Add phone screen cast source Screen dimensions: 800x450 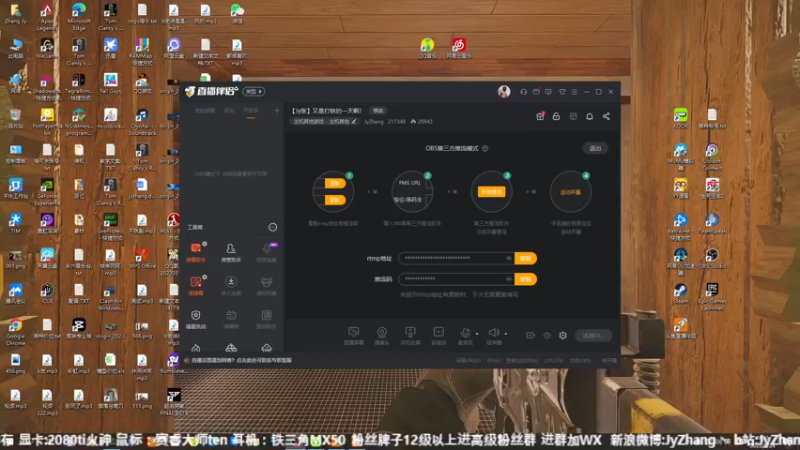point(410,336)
